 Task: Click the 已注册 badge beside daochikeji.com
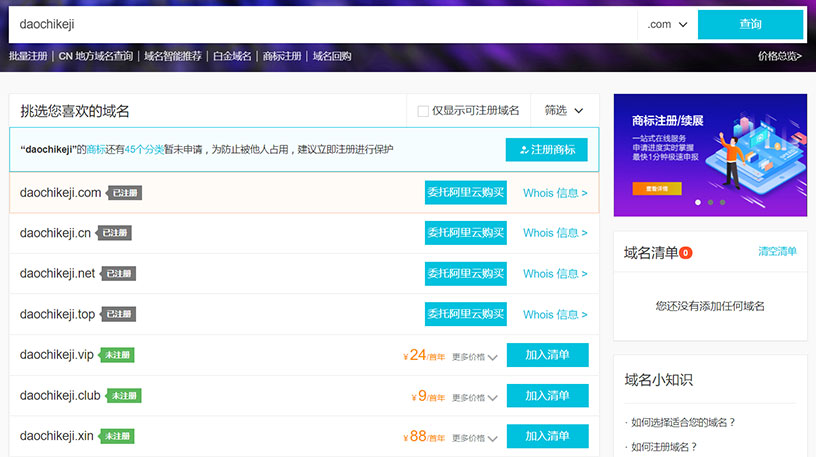tap(124, 193)
